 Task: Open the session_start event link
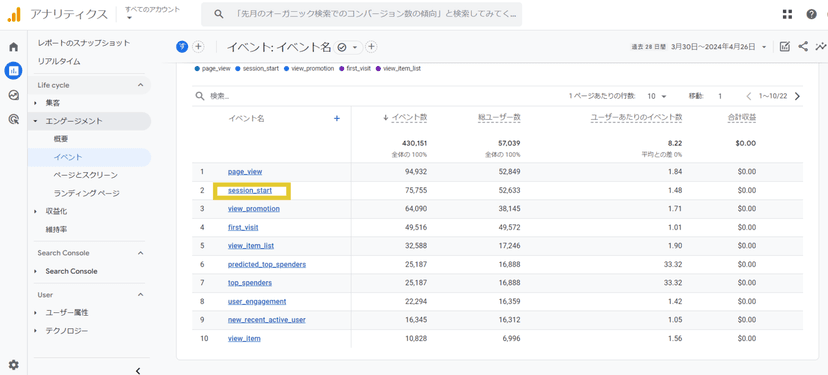click(250, 190)
